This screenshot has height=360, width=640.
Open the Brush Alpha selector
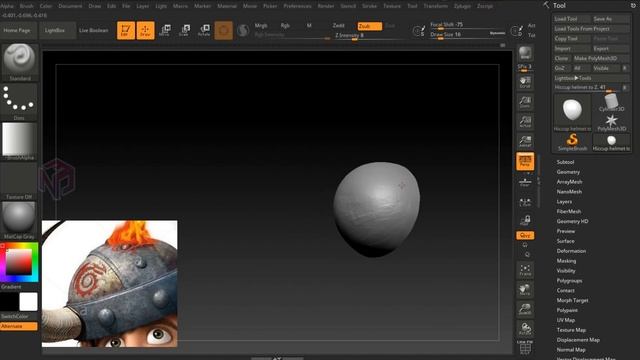coord(19,141)
